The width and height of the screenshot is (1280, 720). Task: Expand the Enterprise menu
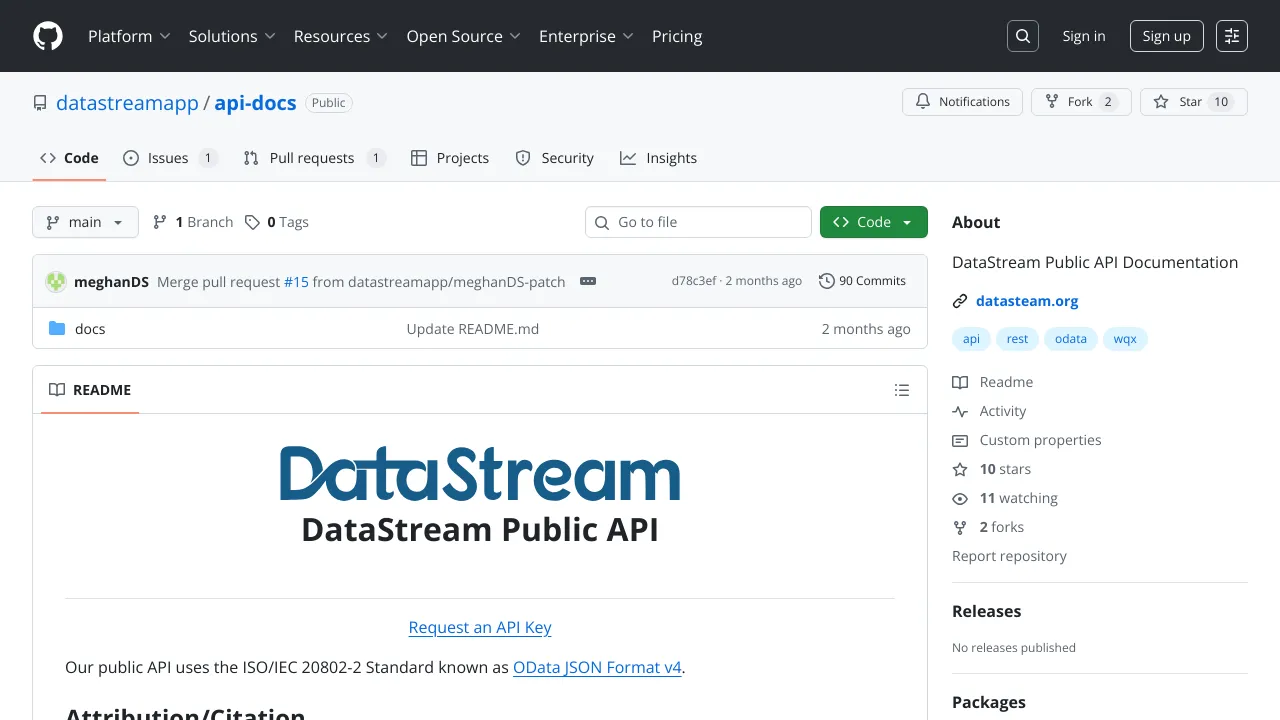(x=586, y=36)
